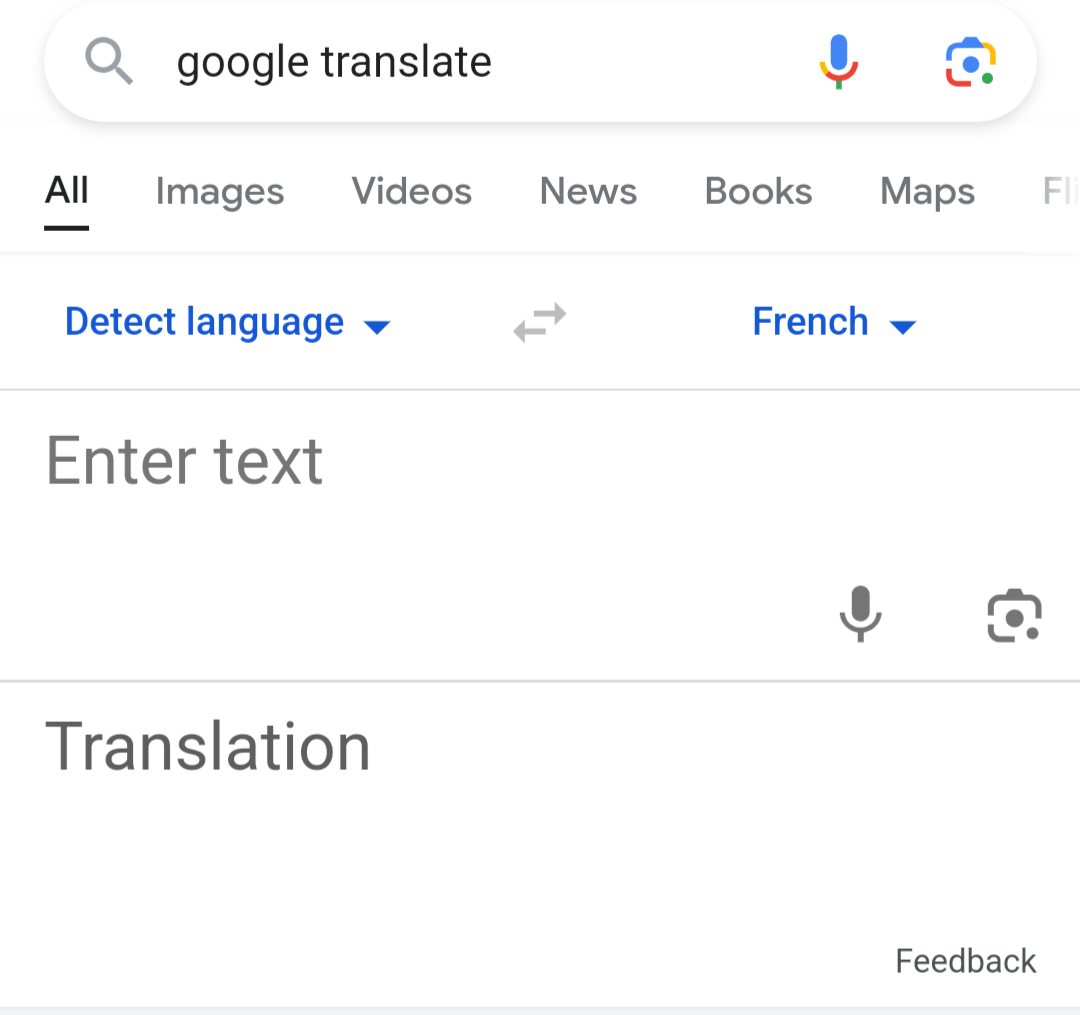This screenshot has height=1015, width=1080.
Task: Select the All results tab
Action: click(66, 191)
